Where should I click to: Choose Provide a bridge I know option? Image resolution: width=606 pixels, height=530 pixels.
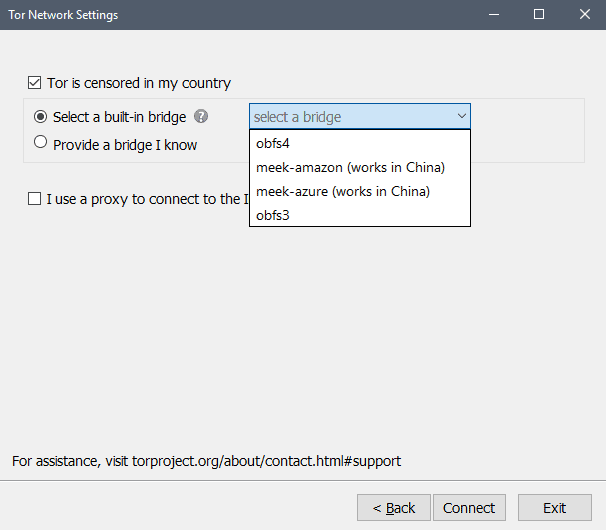pyautogui.click(x=40, y=142)
